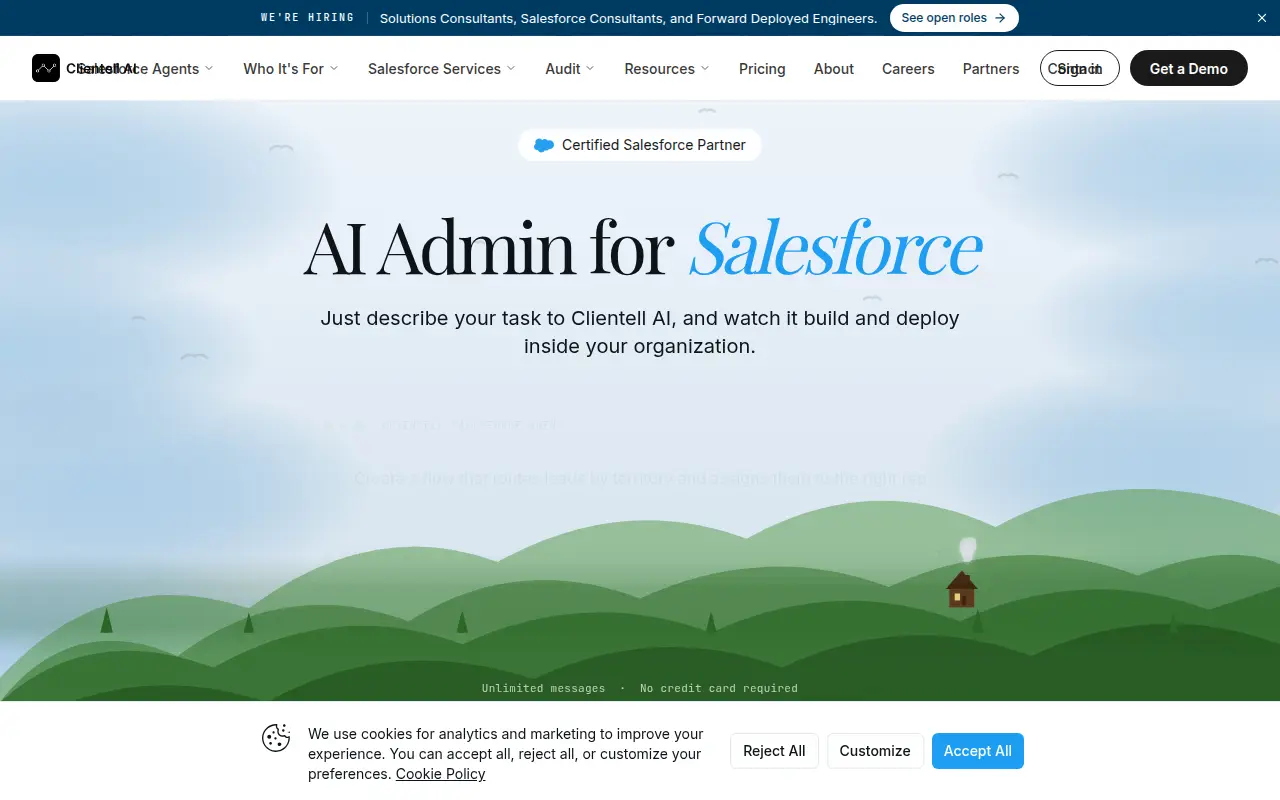Screen dimensions: 1280x800
Task: Click the cookie icon in consent banner
Action: [x=276, y=738]
